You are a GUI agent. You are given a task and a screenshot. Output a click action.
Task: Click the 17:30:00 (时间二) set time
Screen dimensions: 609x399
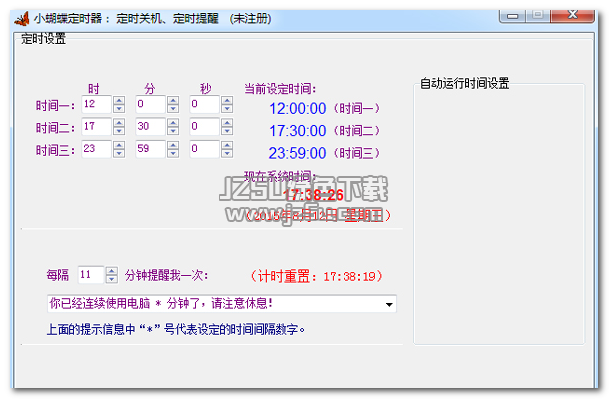click(324, 131)
